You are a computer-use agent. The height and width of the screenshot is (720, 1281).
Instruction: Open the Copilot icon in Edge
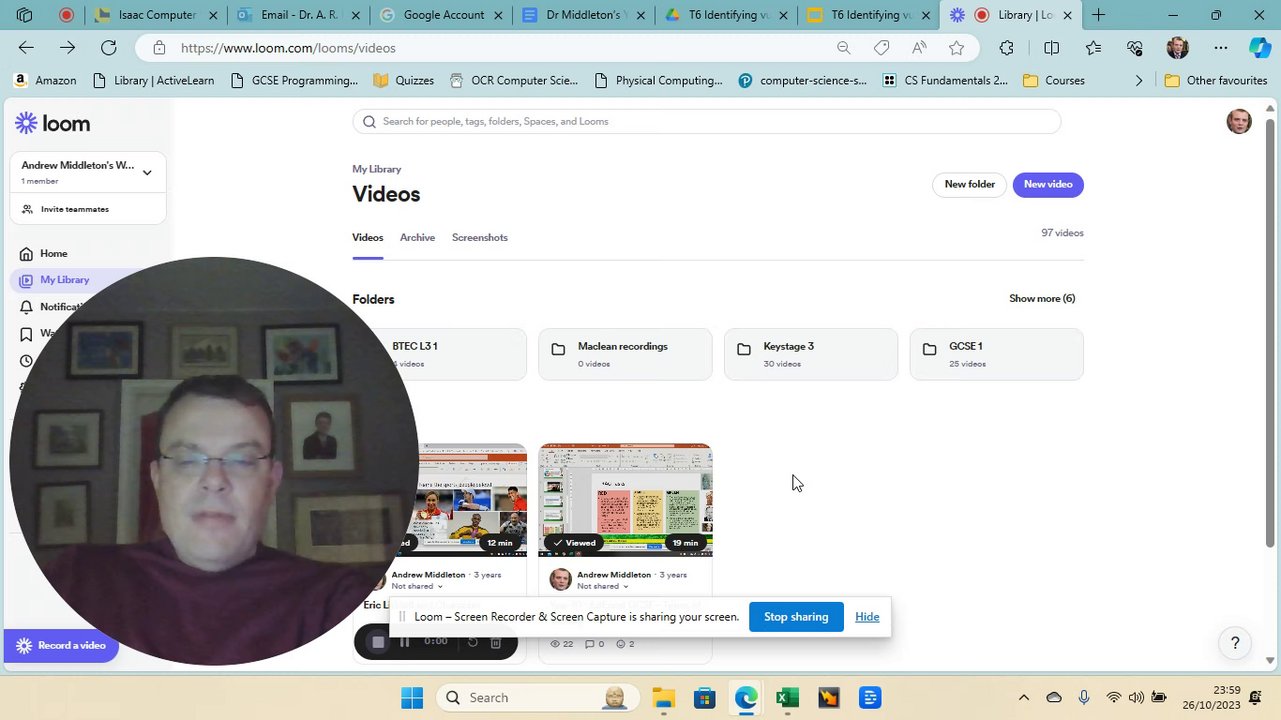pos(1259,48)
